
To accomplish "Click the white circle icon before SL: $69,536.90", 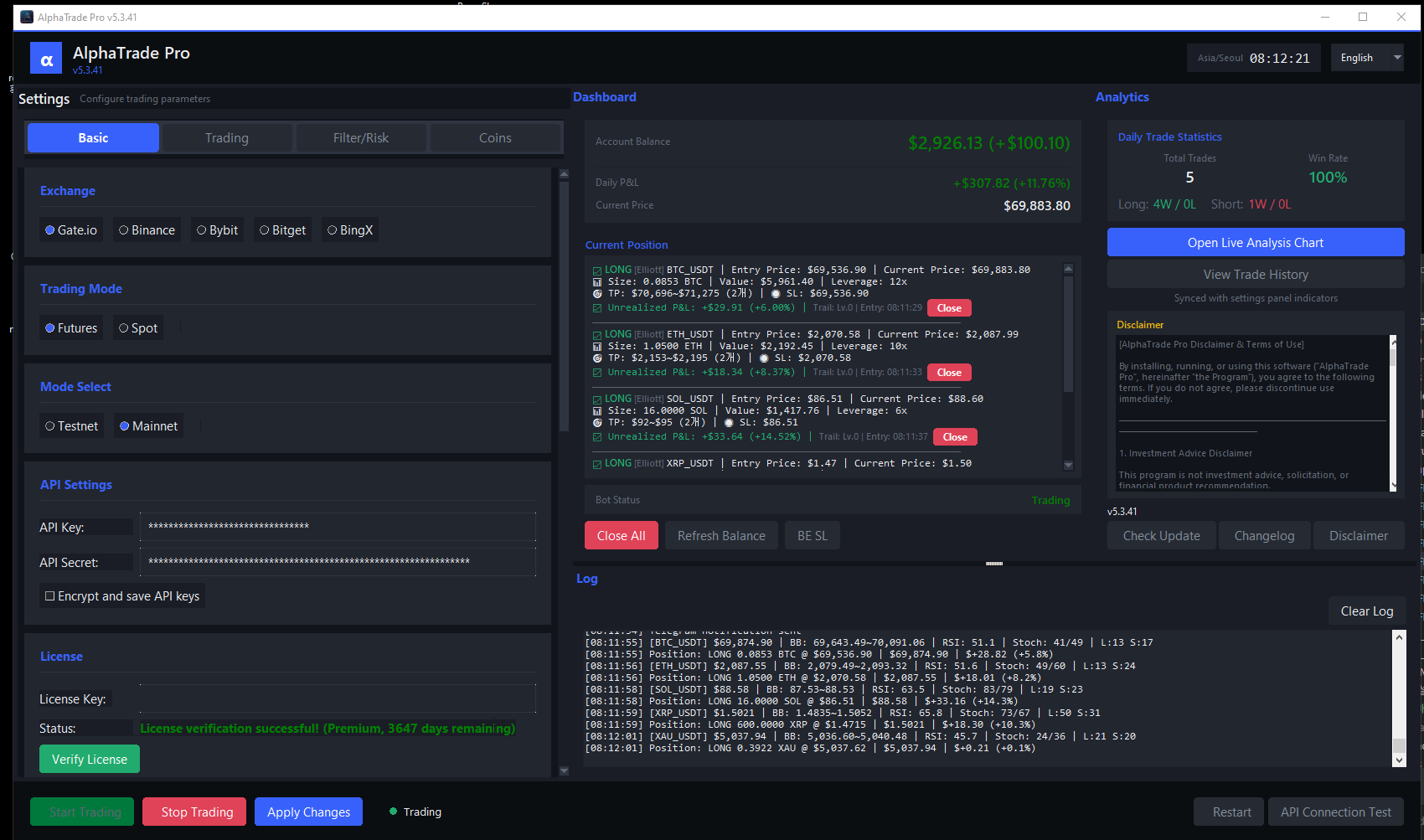I will click(776, 294).
